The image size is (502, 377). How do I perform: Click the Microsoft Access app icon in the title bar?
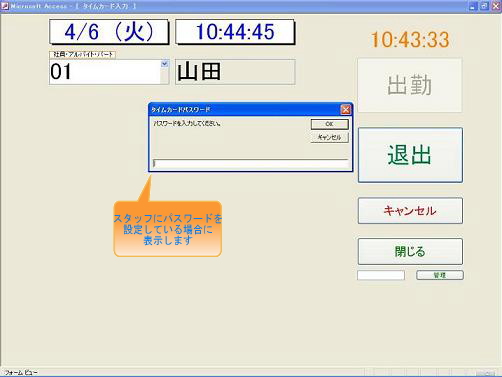(x=5, y=6)
